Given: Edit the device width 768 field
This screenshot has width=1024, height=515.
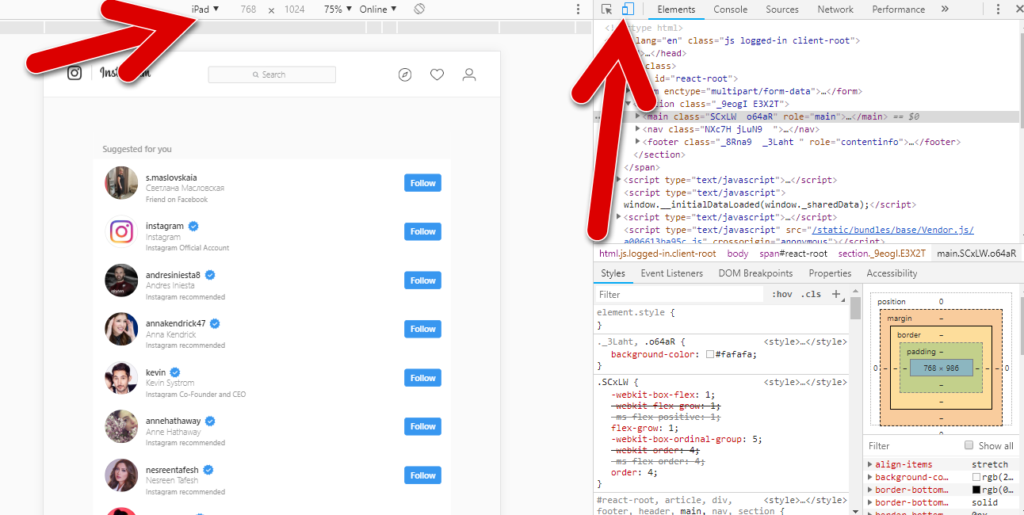Looking at the screenshot, I should (248, 9).
